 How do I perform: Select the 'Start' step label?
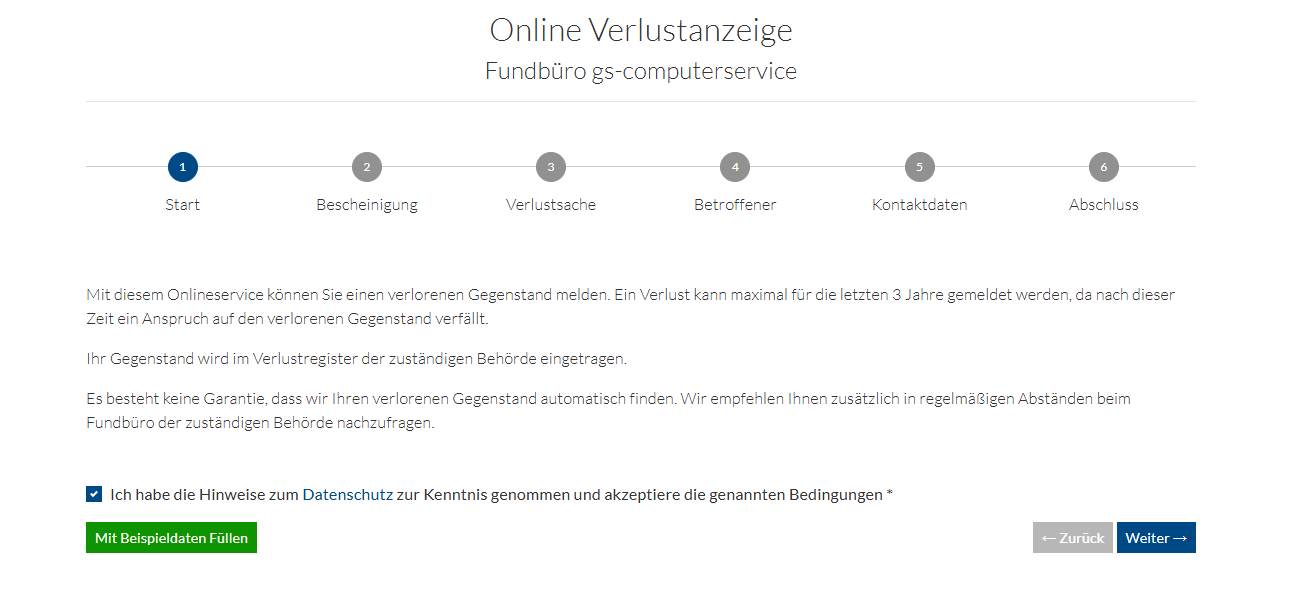coord(183,205)
